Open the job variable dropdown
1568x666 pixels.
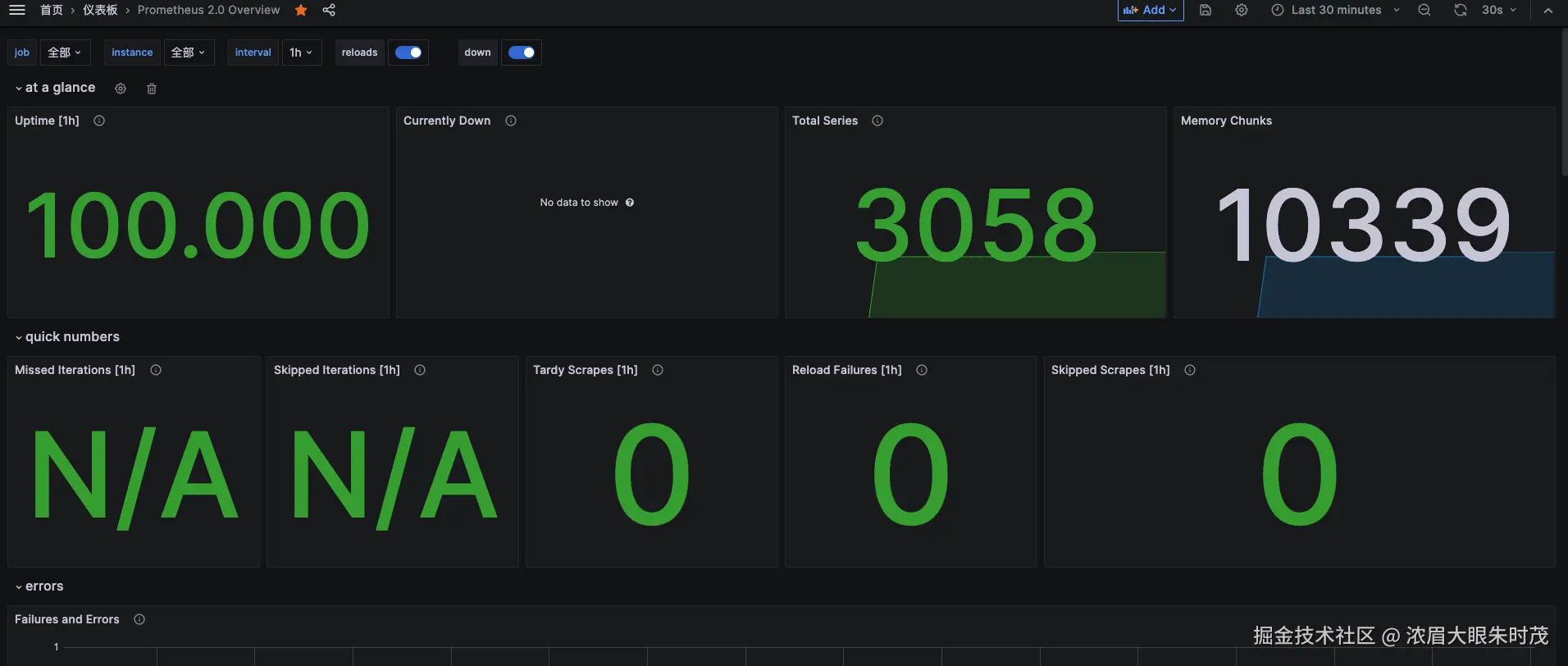pos(65,52)
